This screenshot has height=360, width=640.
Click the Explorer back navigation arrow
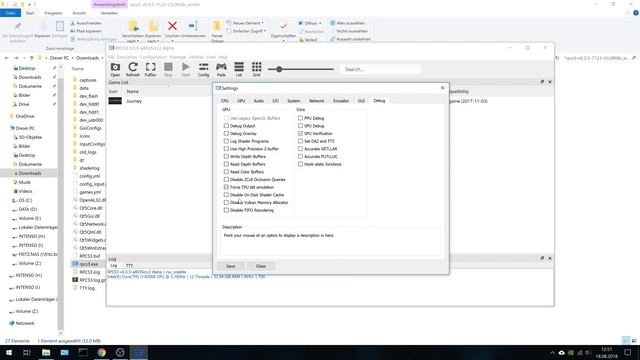tap(7, 58)
